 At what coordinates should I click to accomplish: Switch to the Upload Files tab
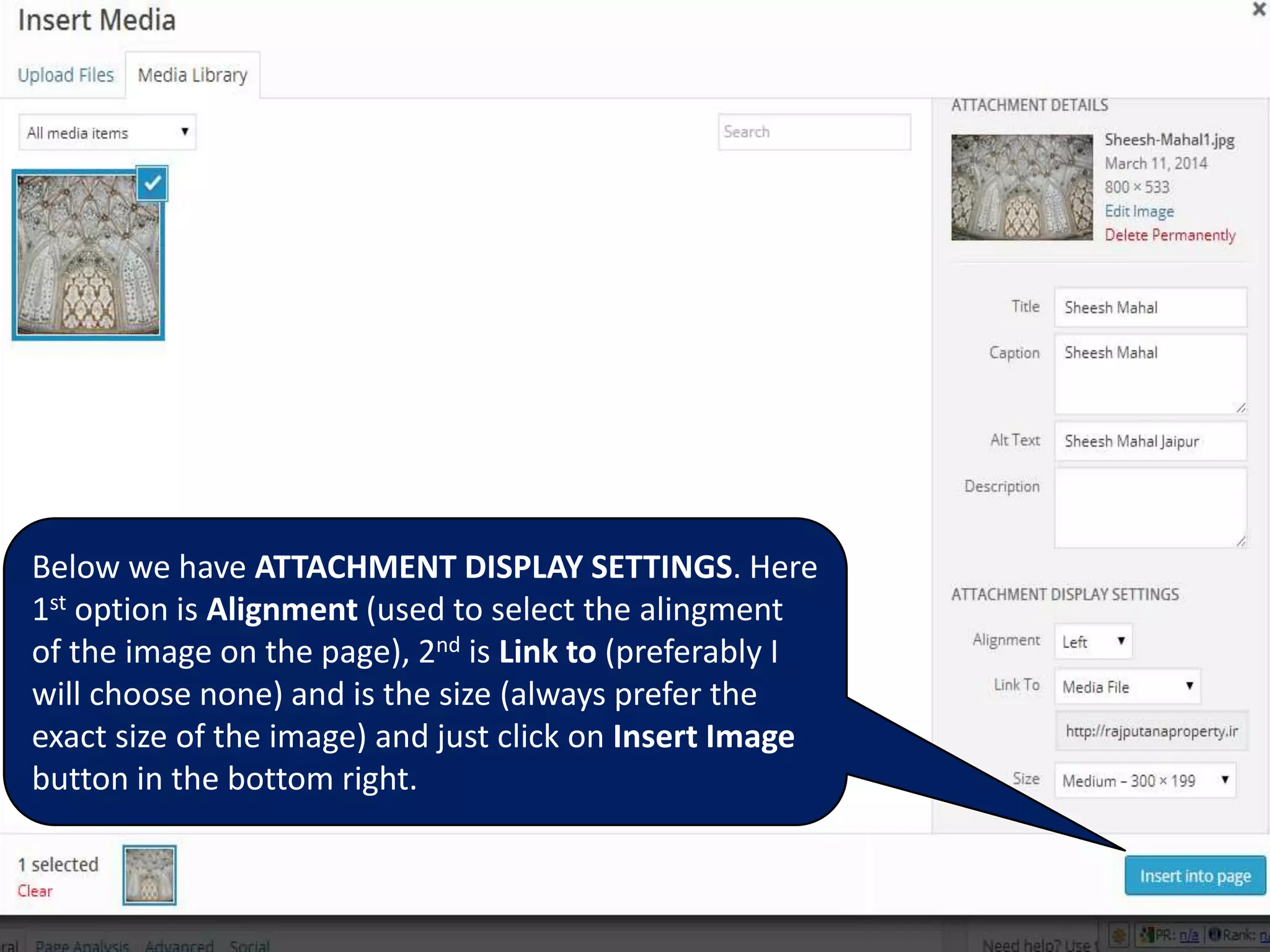[66, 75]
